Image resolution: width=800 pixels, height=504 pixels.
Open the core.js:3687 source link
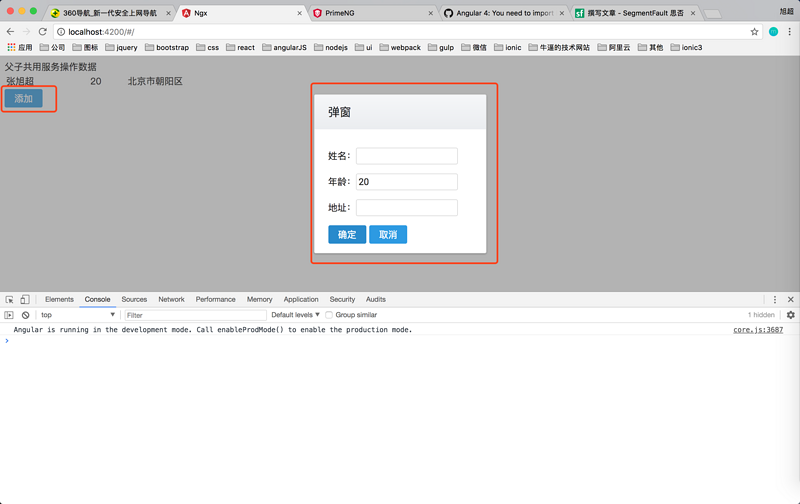pos(758,330)
